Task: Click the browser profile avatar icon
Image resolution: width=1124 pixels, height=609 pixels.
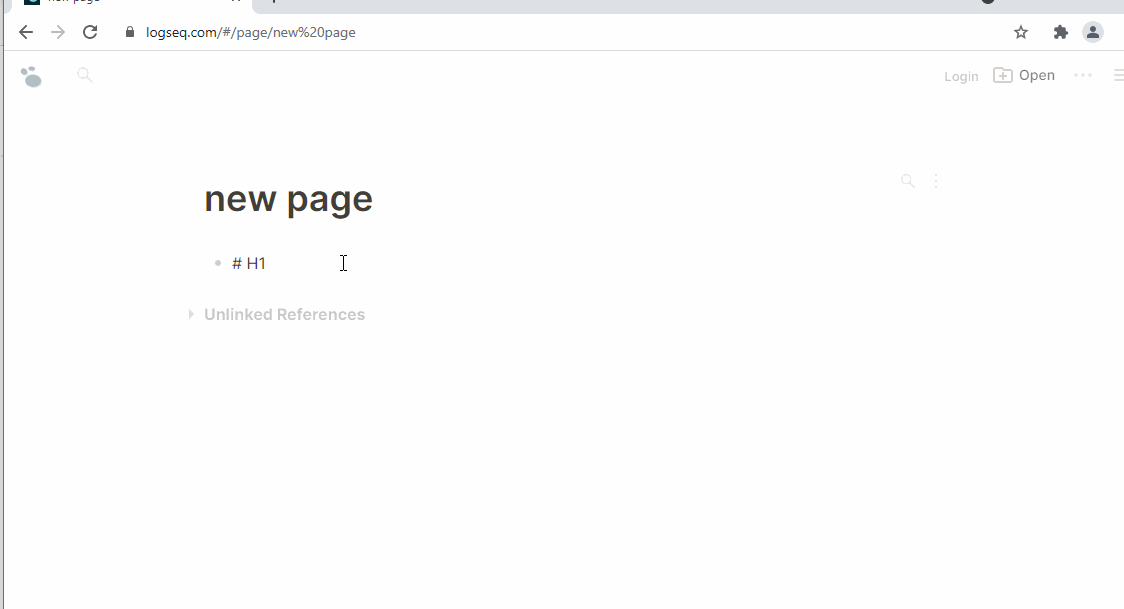Action: point(1093,32)
